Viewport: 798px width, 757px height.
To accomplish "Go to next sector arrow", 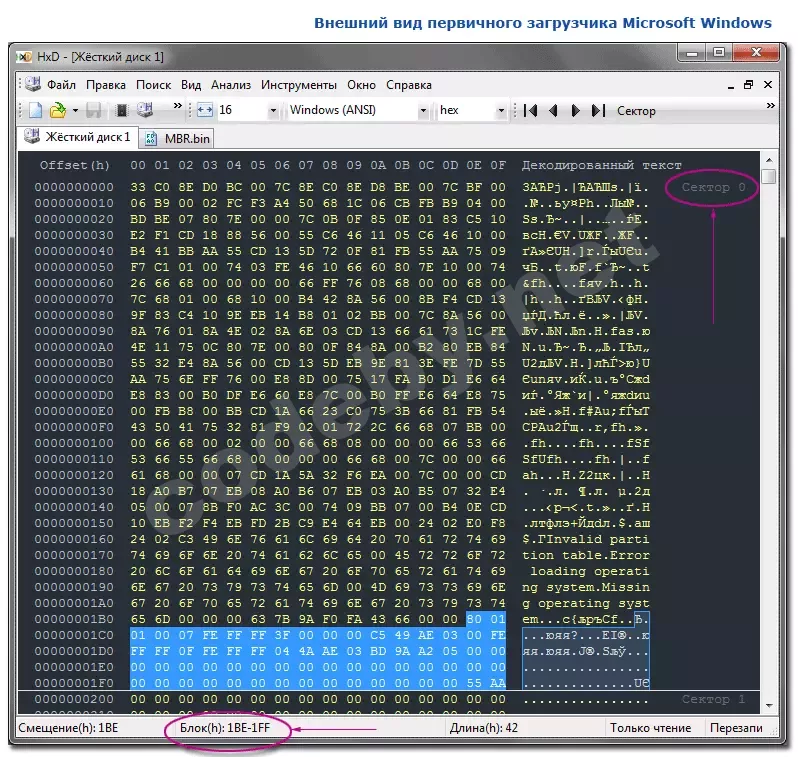I will [575, 110].
